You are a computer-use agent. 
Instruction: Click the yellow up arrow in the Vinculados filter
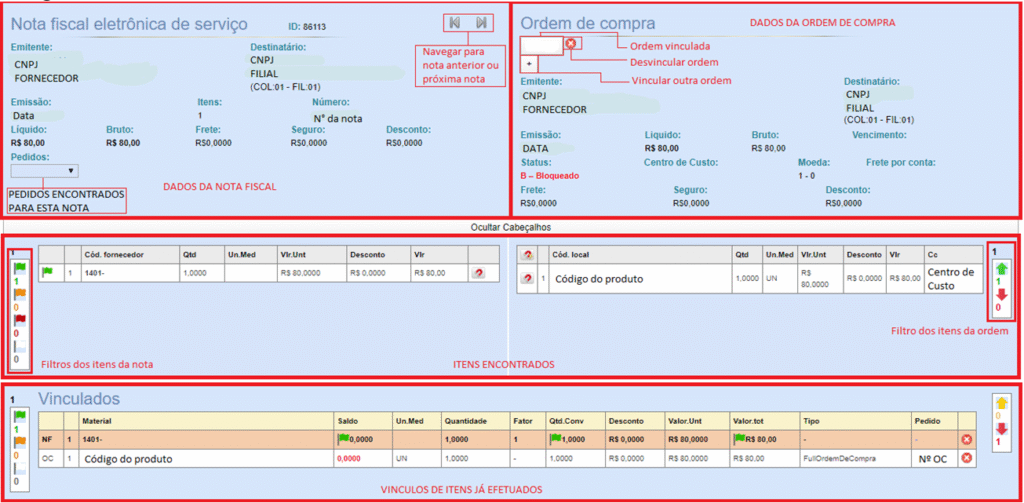[x=1003, y=404]
